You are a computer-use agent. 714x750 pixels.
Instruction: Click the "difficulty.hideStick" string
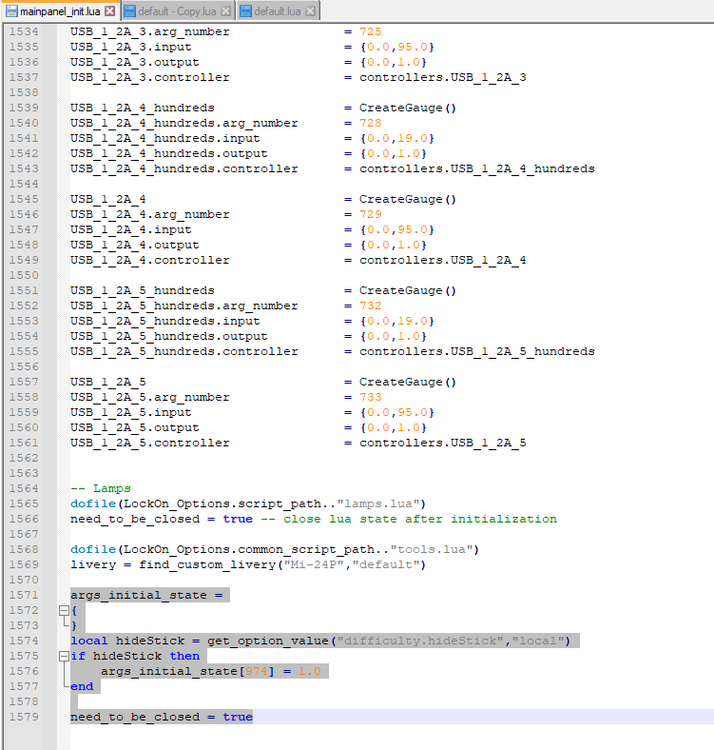point(420,640)
